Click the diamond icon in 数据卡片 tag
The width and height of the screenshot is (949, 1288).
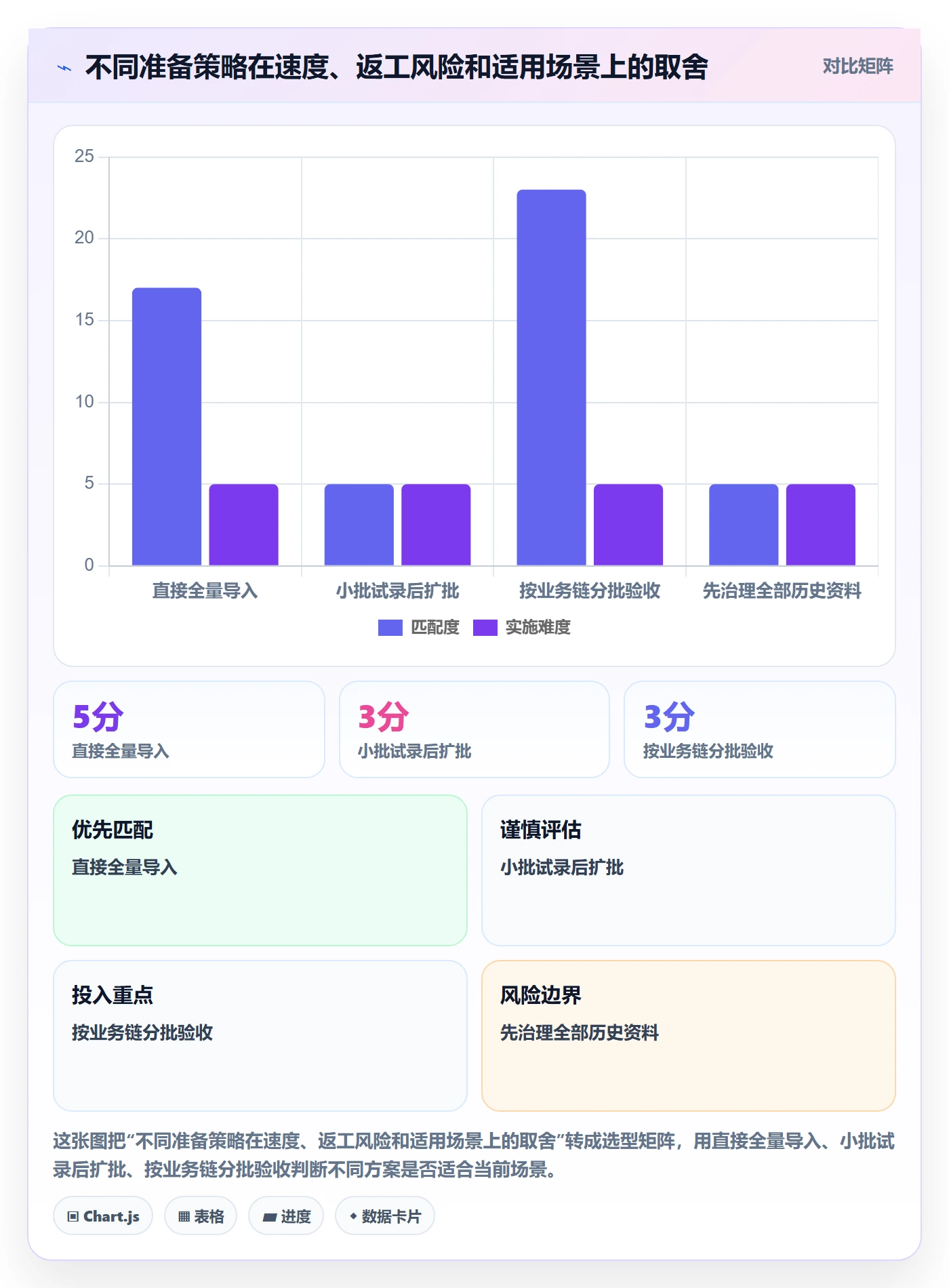[x=353, y=1217]
